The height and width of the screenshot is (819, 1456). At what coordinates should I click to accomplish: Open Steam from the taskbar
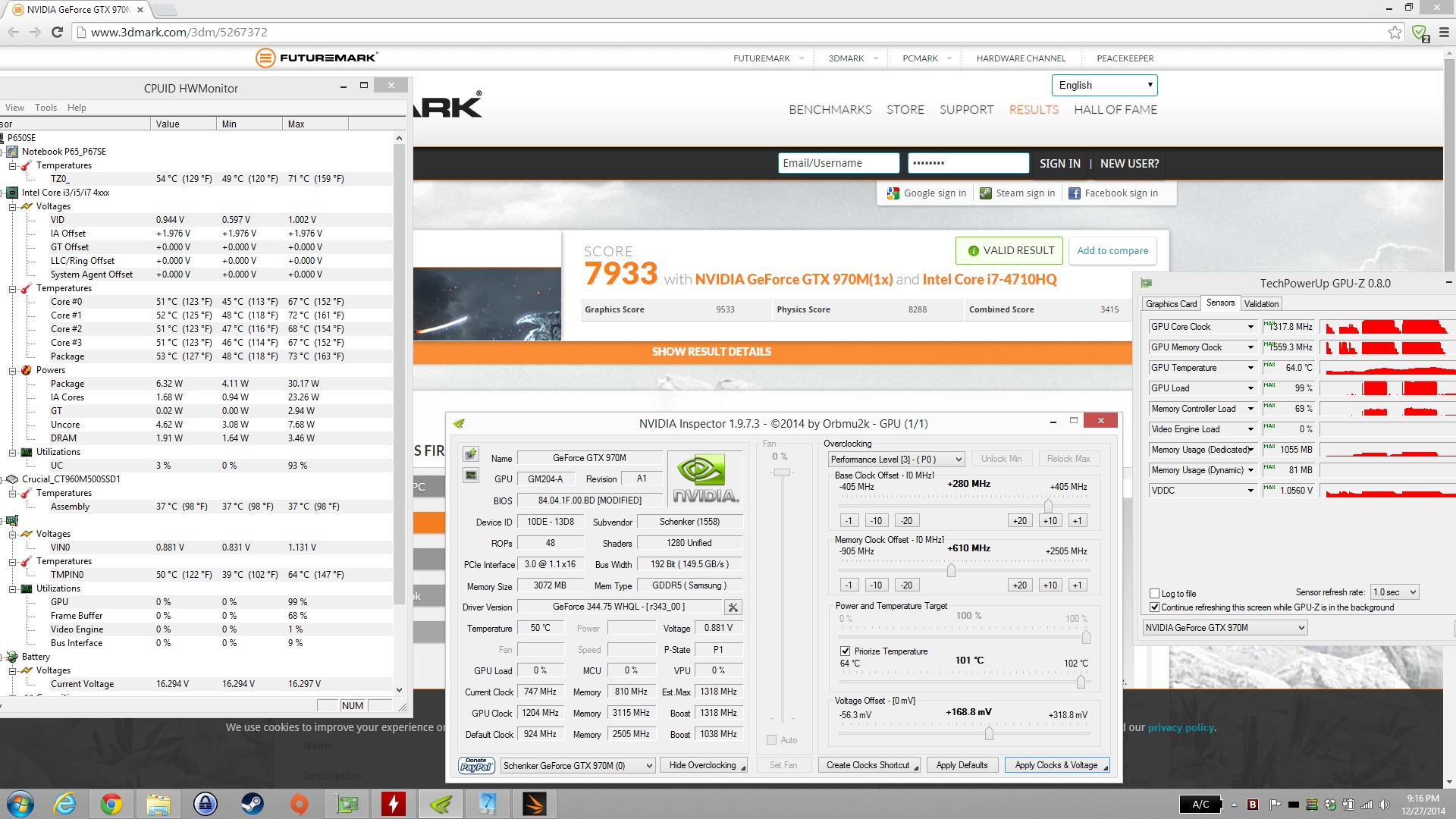(x=252, y=804)
